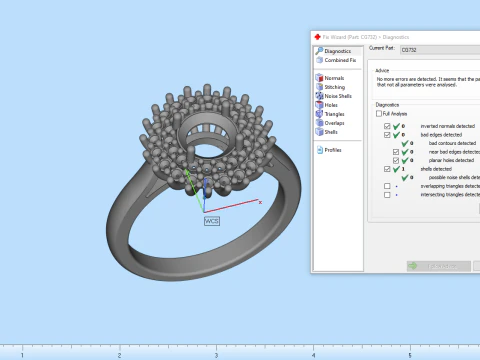Screen dimensions: 480x360
Task: Toggle the bad edges detected checkbox
Action: (x=387, y=135)
